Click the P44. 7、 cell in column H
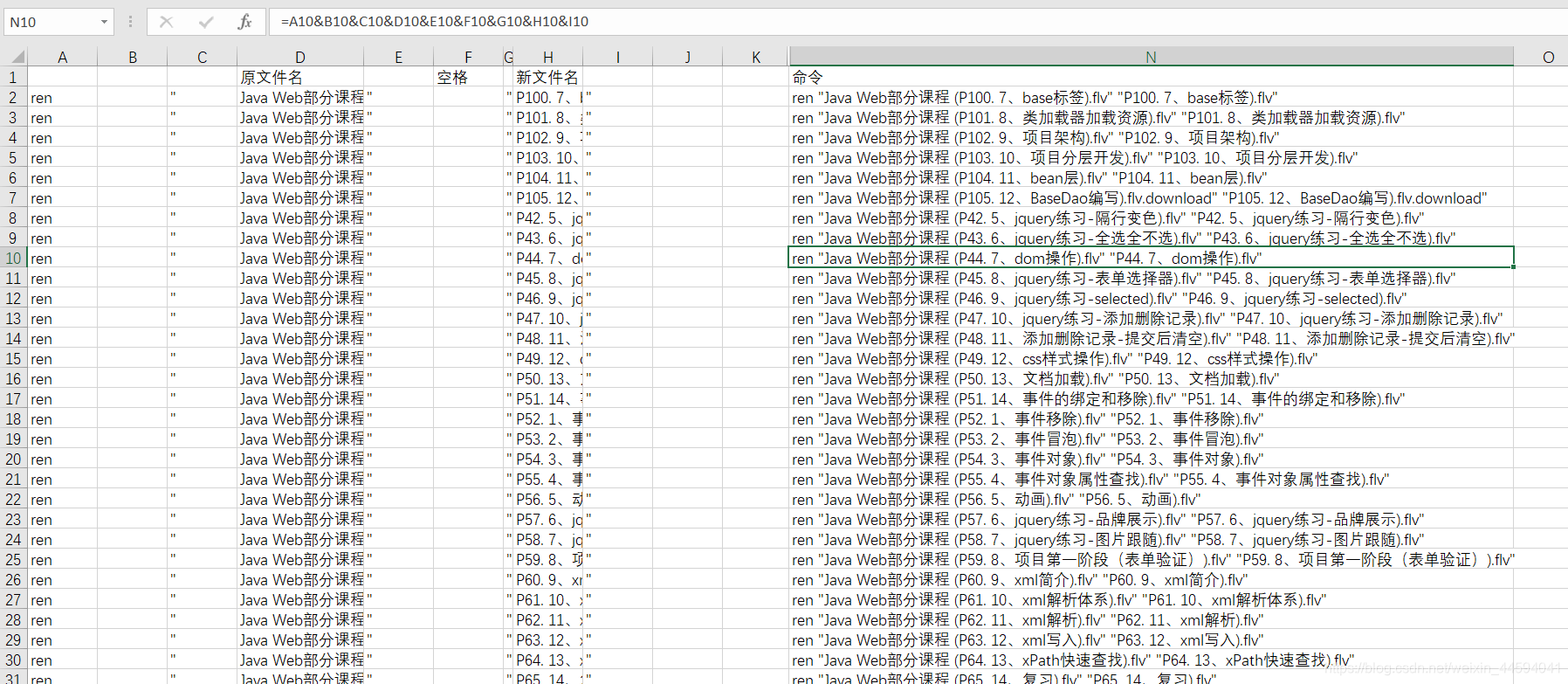This screenshot has height=684, width=1568. pyautogui.click(x=548, y=259)
